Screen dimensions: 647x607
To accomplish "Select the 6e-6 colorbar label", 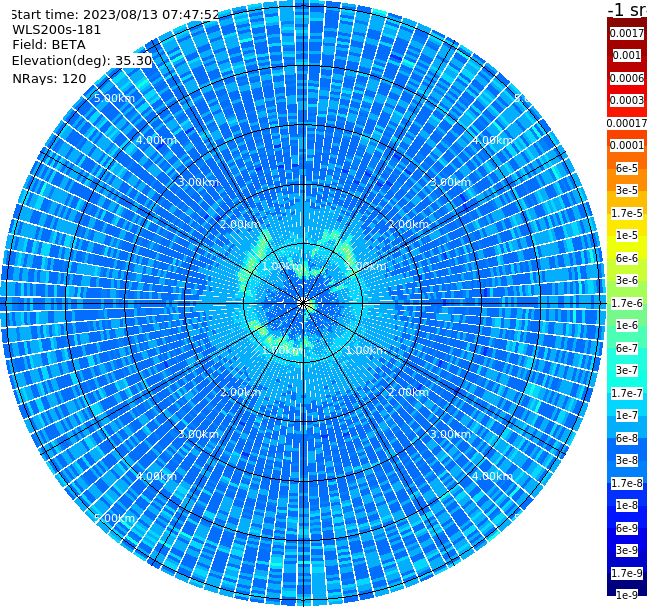I will (627, 258).
